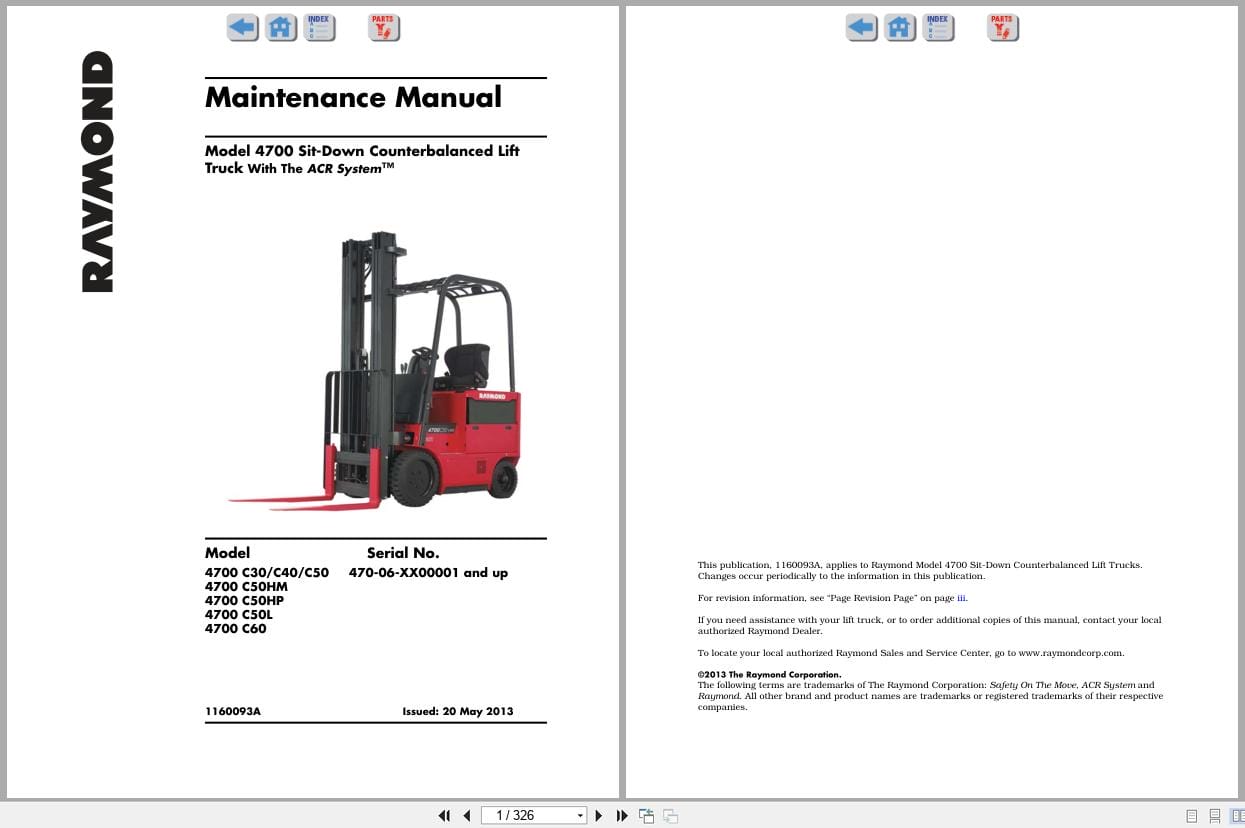
Task: Click the model line 4700 C60
Action: pos(236,629)
